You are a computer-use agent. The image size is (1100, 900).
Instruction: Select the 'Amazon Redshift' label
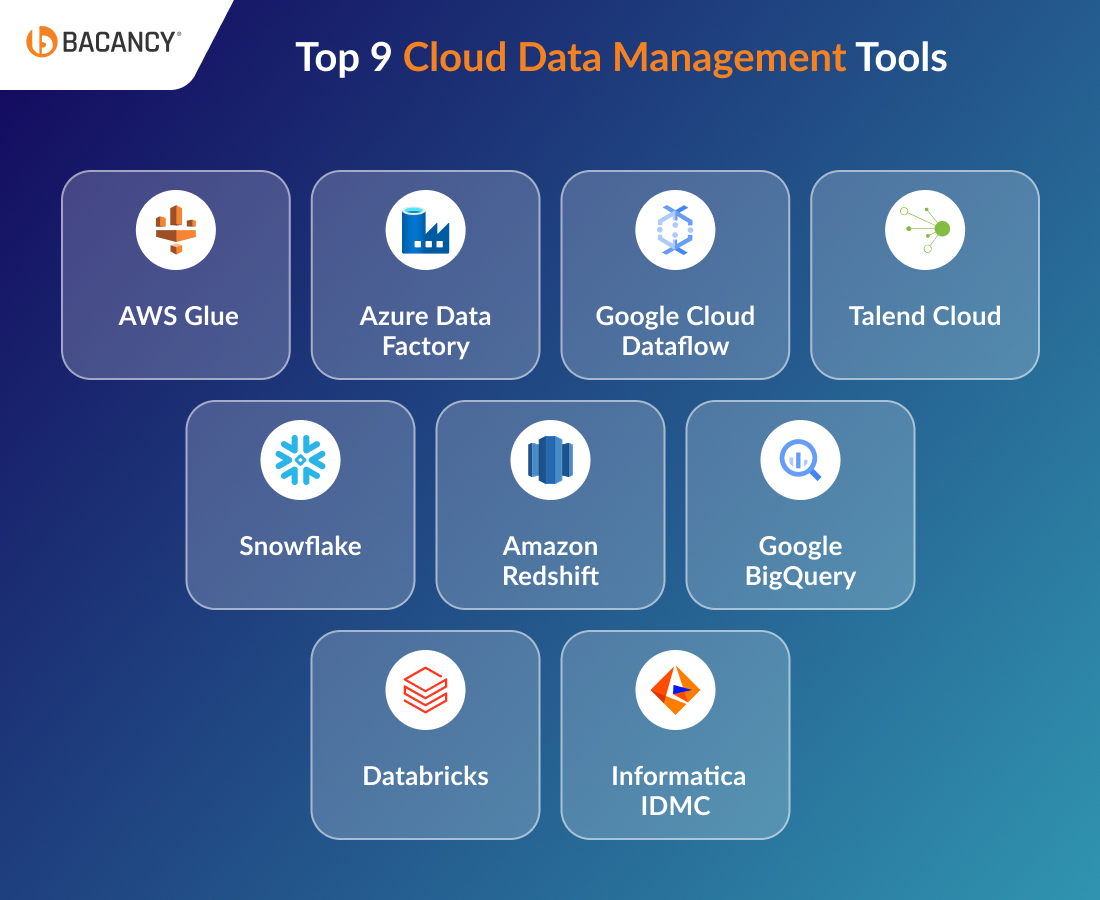551,561
